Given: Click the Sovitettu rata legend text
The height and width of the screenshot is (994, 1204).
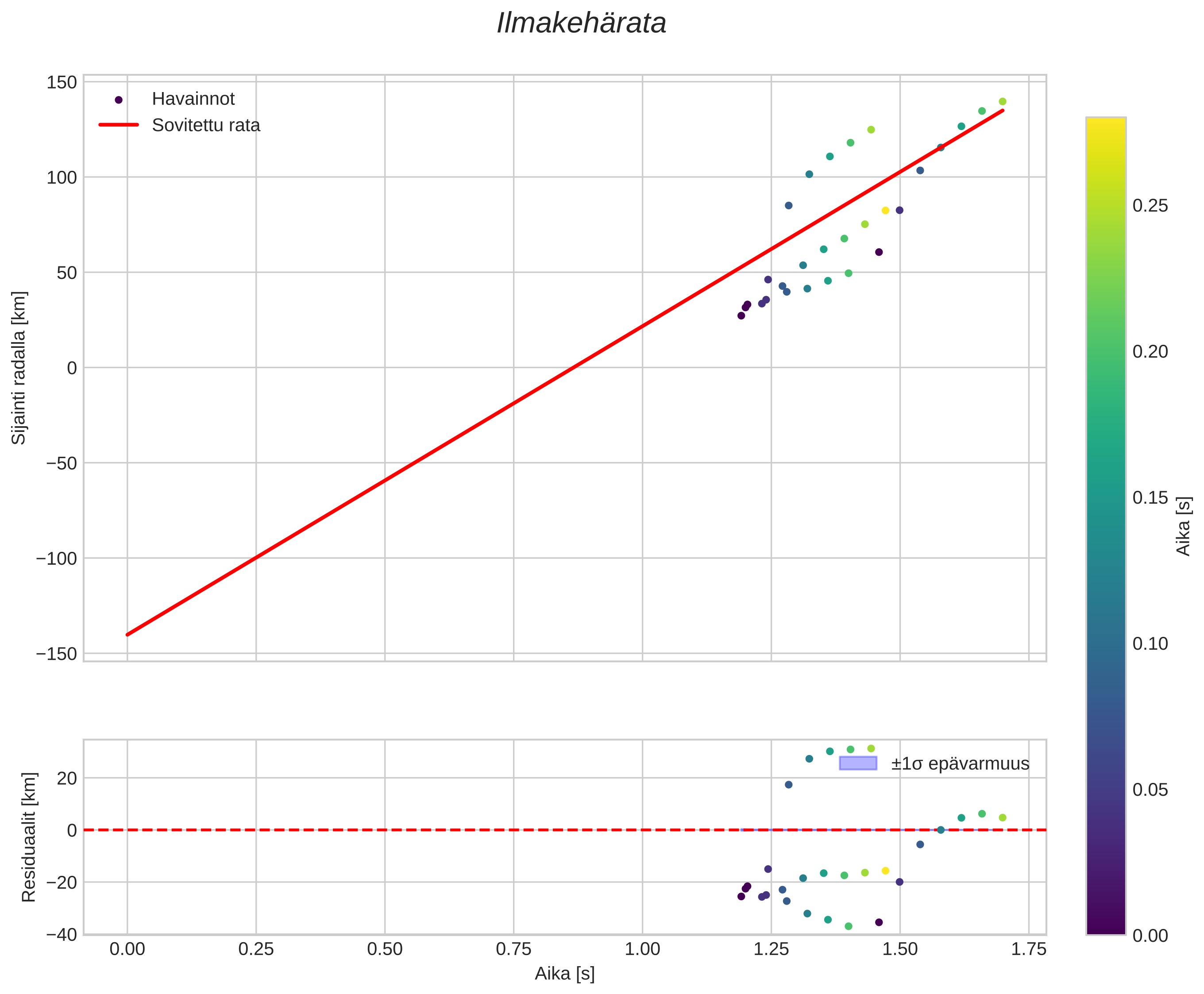Looking at the screenshot, I should (206, 125).
